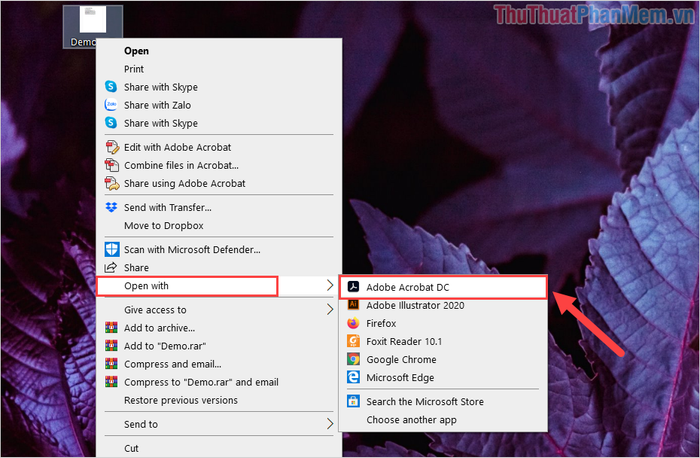Click the WinRAR icon beside Add to archive
This screenshot has height=458, width=700.
(111, 328)
